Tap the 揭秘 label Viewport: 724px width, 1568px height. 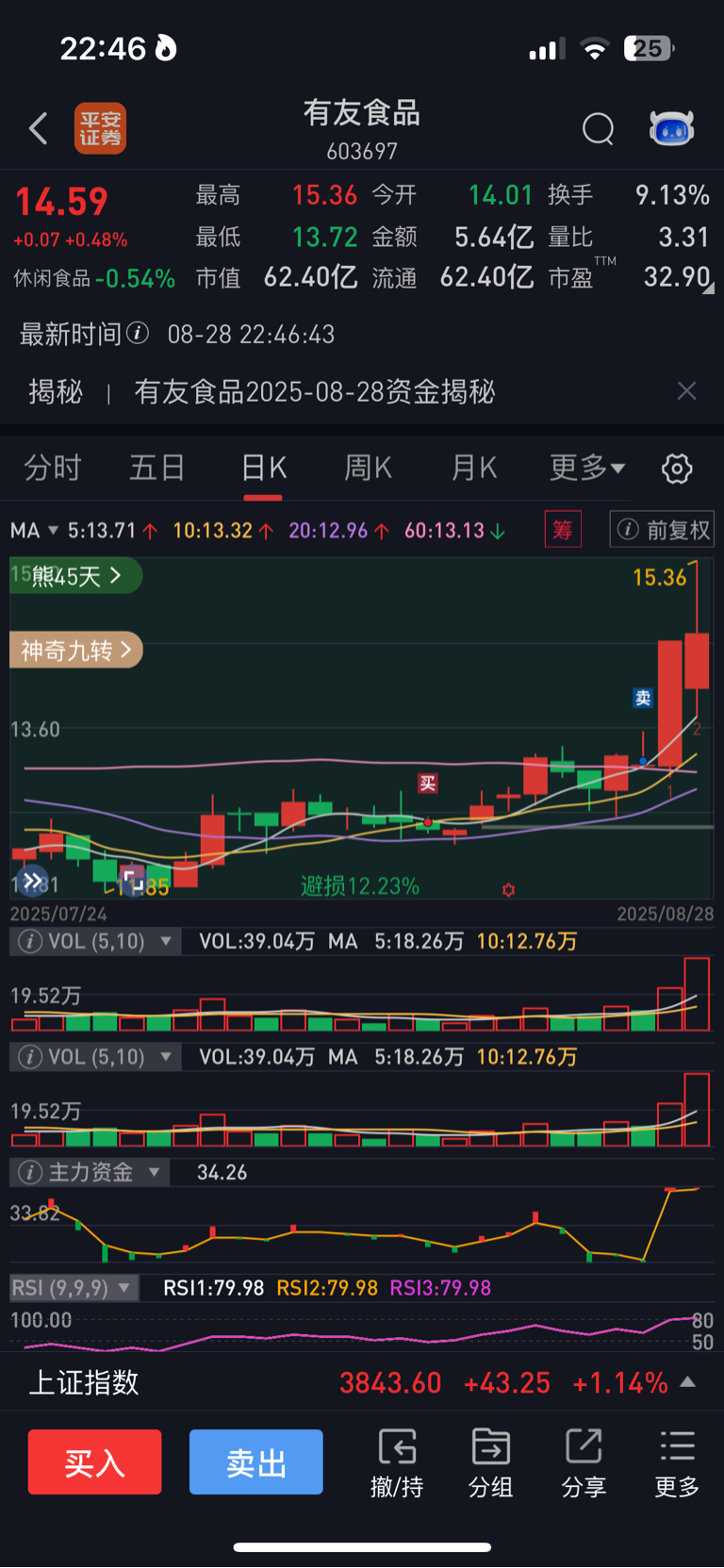[56, 391]
